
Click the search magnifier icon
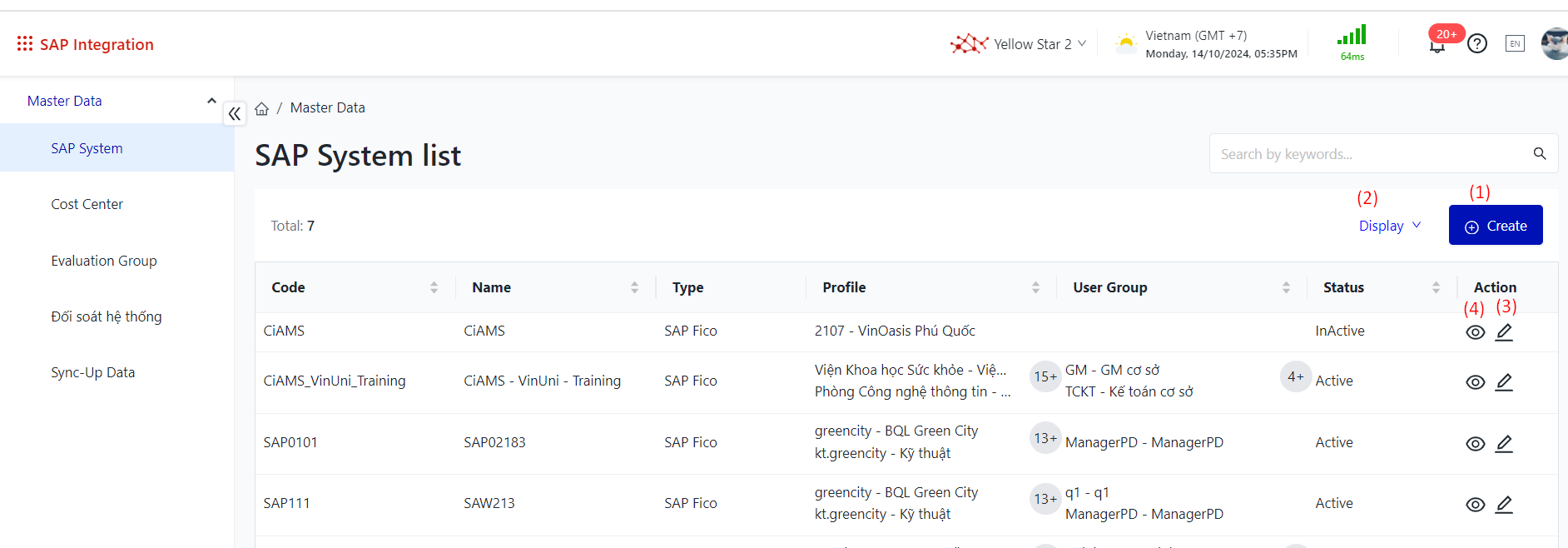[1539, 154]
